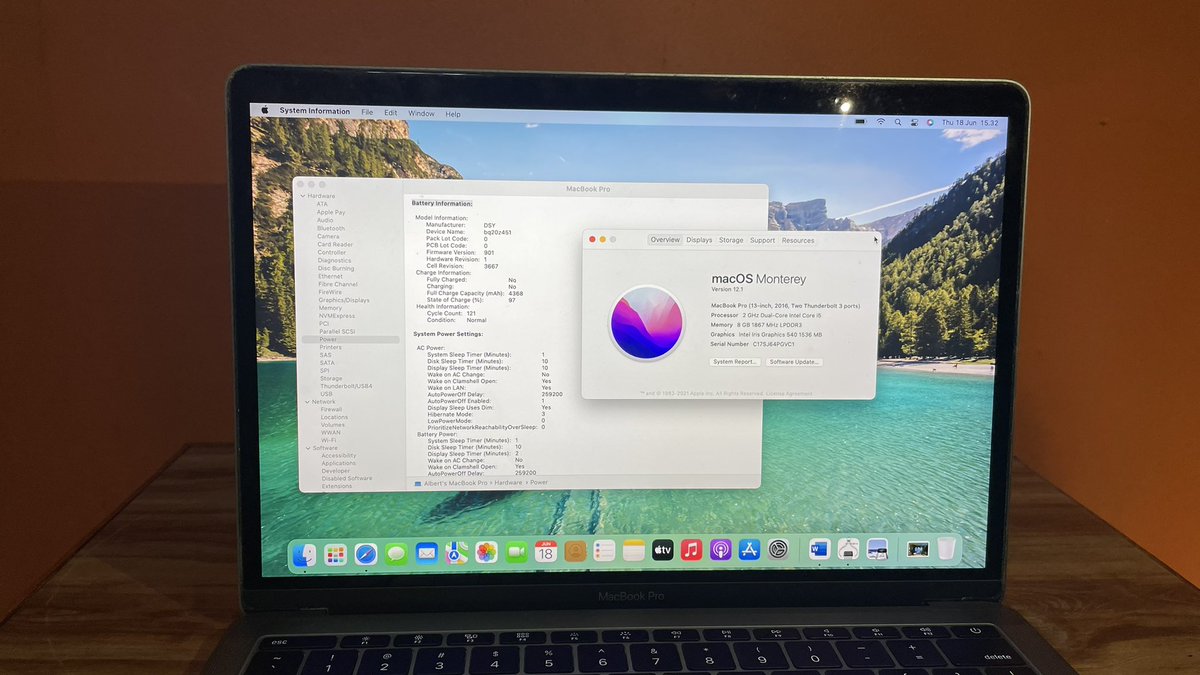1200x675 pixels.
Task: Select Printers in the sidebar
Action: pos(331,347)
